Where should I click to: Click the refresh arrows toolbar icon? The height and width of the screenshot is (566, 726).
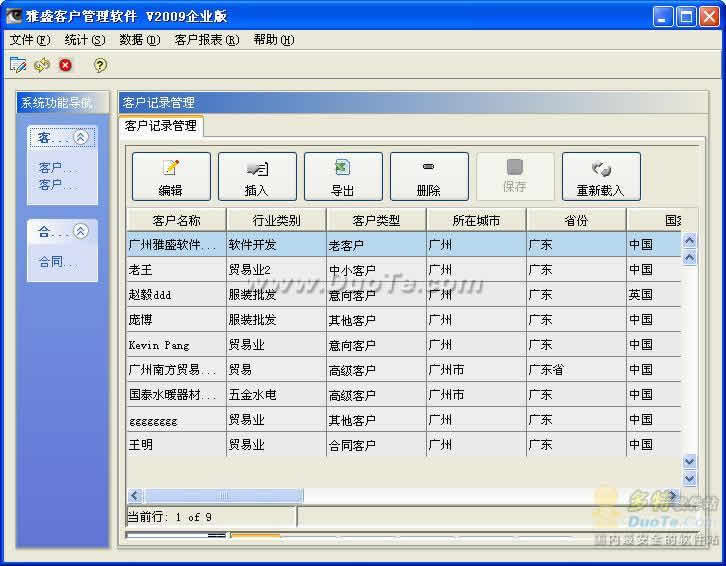42,65
